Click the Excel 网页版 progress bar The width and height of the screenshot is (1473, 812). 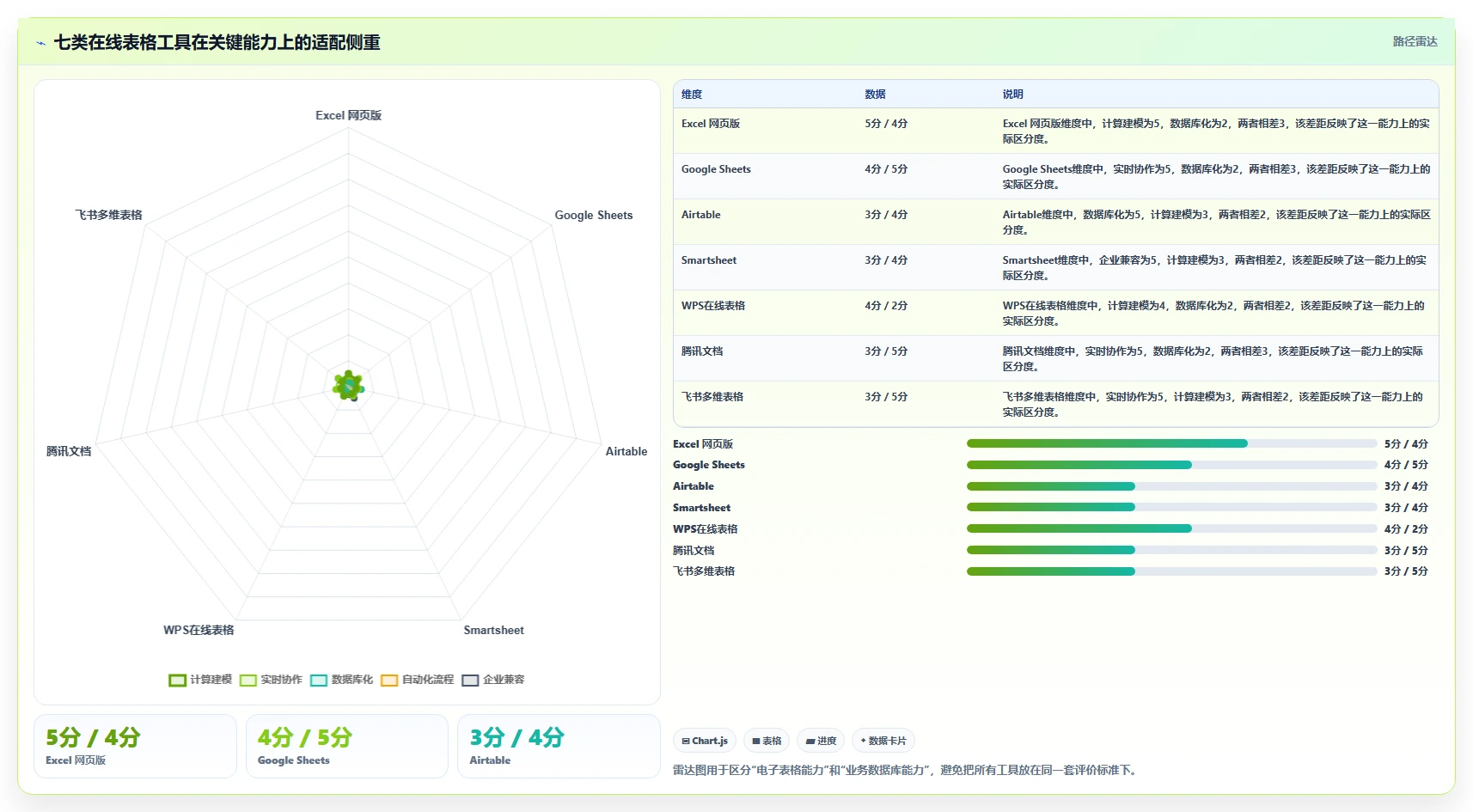coord(1172,443)
